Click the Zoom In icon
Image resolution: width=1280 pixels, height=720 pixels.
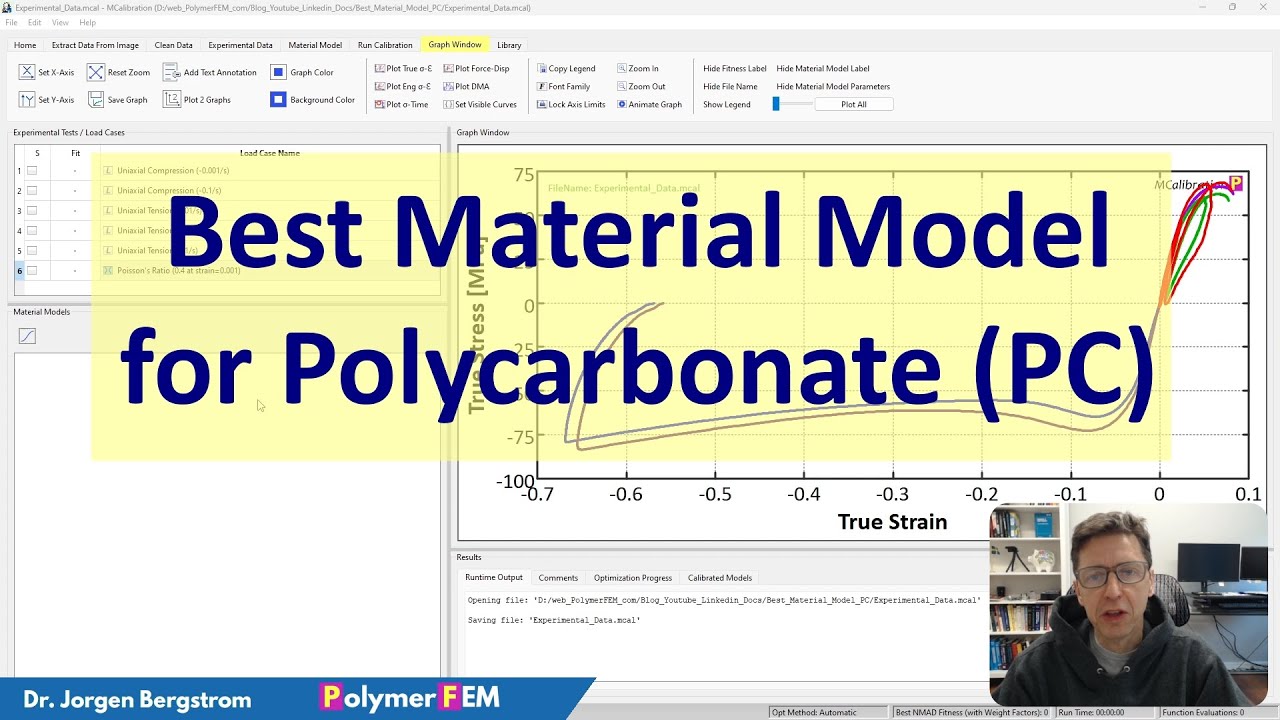622,68
